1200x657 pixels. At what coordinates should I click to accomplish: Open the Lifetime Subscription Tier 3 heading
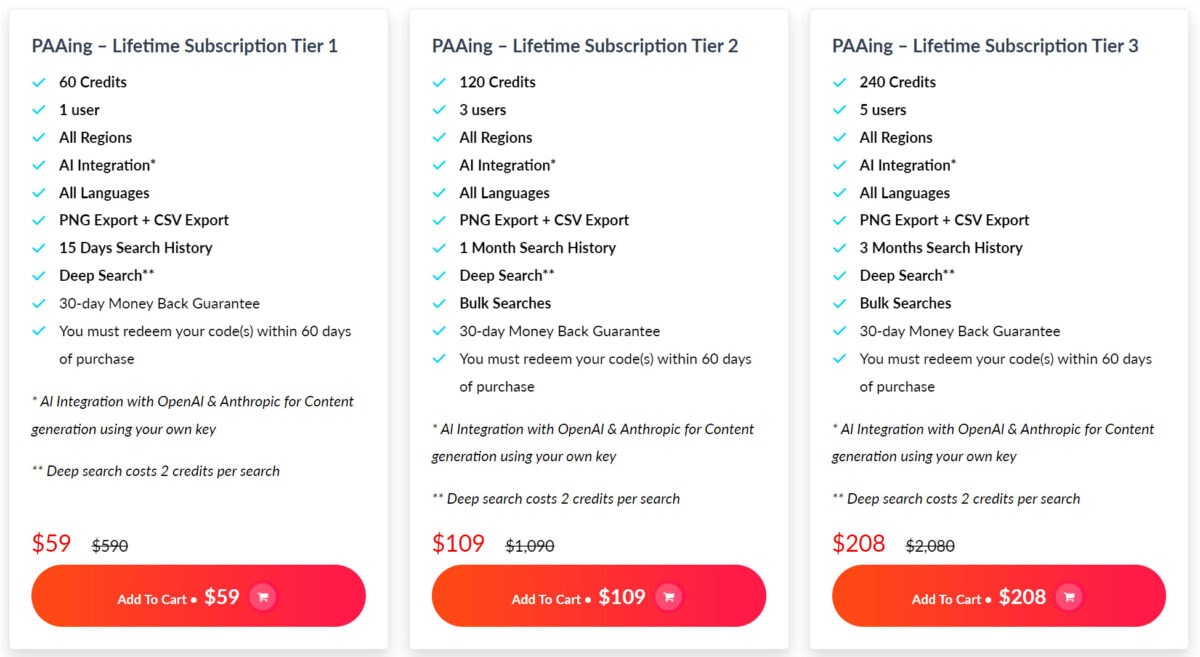click(983, 46)
